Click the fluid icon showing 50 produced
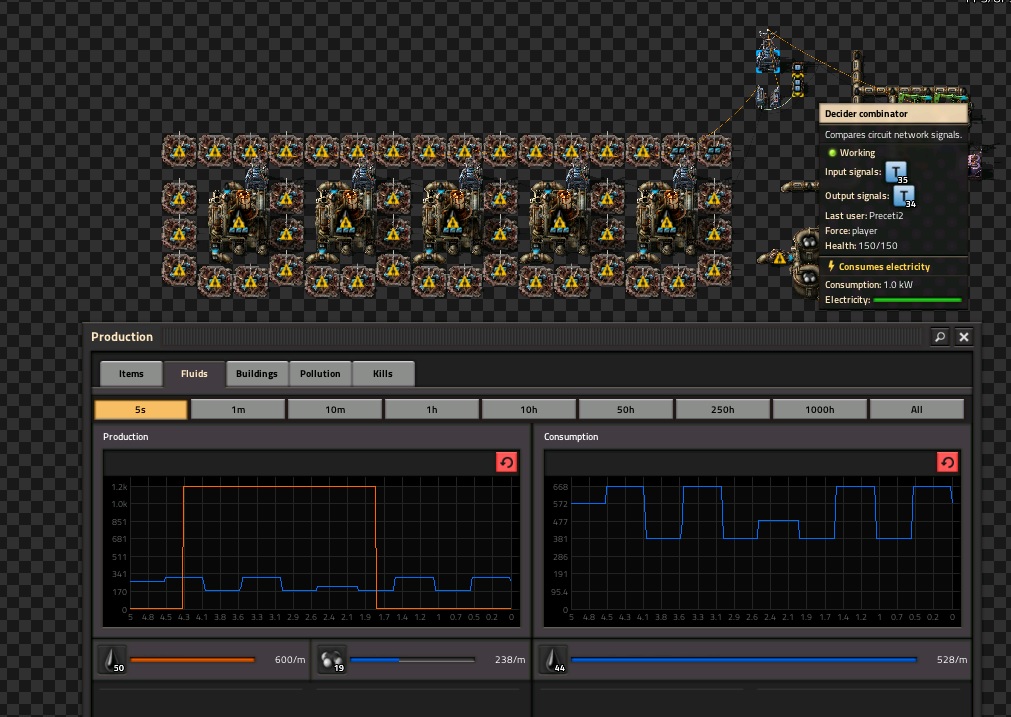1011x717 pixels. click(x=112, y=660)
